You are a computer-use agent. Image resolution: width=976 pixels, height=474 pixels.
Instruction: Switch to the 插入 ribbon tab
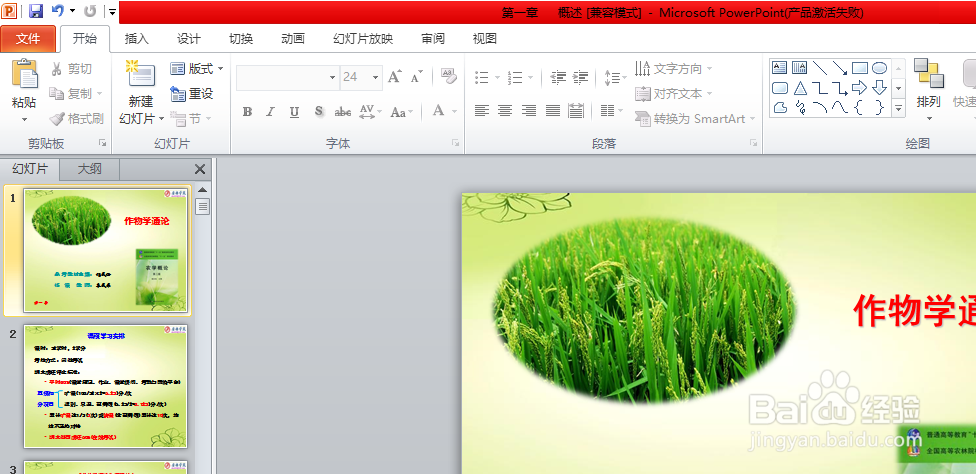click(137, 39)
